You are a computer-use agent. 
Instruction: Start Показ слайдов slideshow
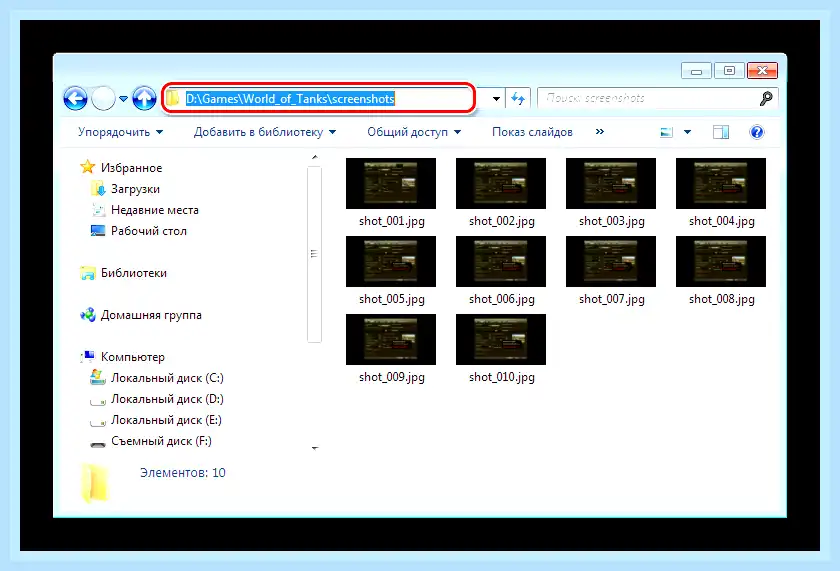point(532,132)
